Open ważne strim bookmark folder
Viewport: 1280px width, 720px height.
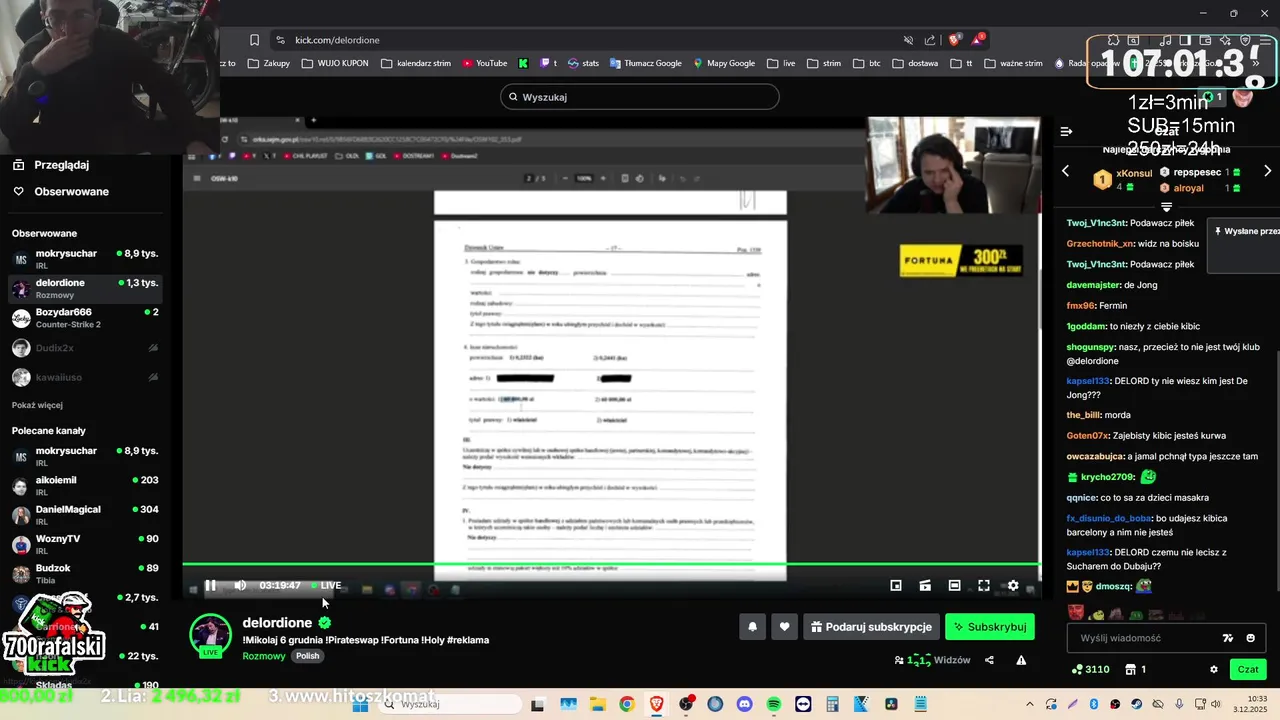pyautogui.click(x=1013, y=63)
